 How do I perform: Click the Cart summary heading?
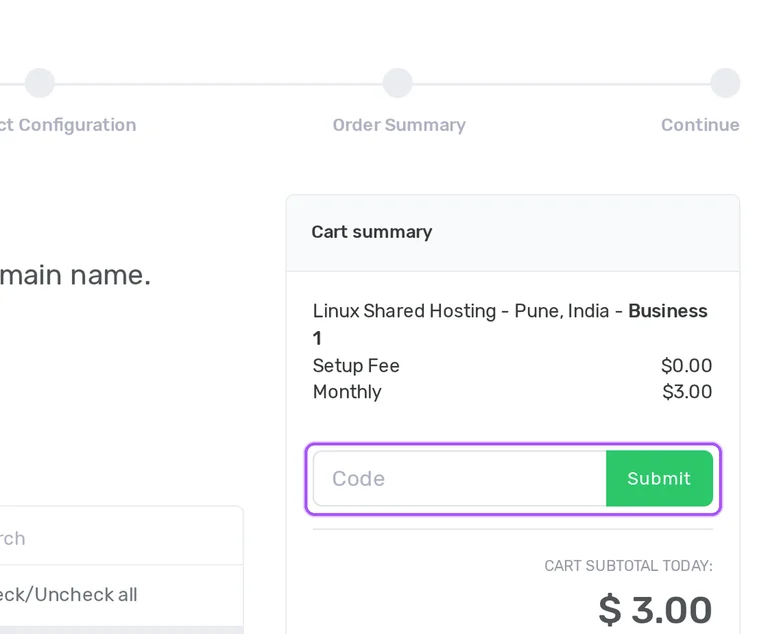point(372,232)
